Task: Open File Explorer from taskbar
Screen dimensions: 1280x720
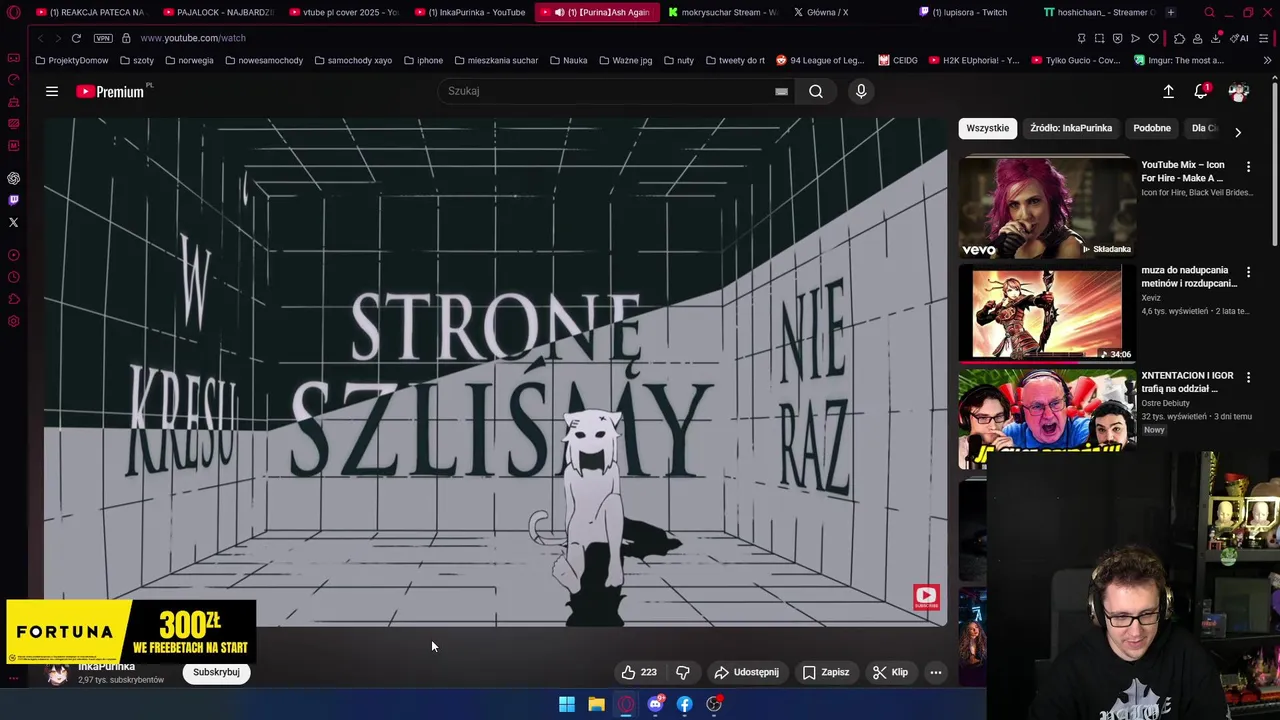Action: pos(596,704)
